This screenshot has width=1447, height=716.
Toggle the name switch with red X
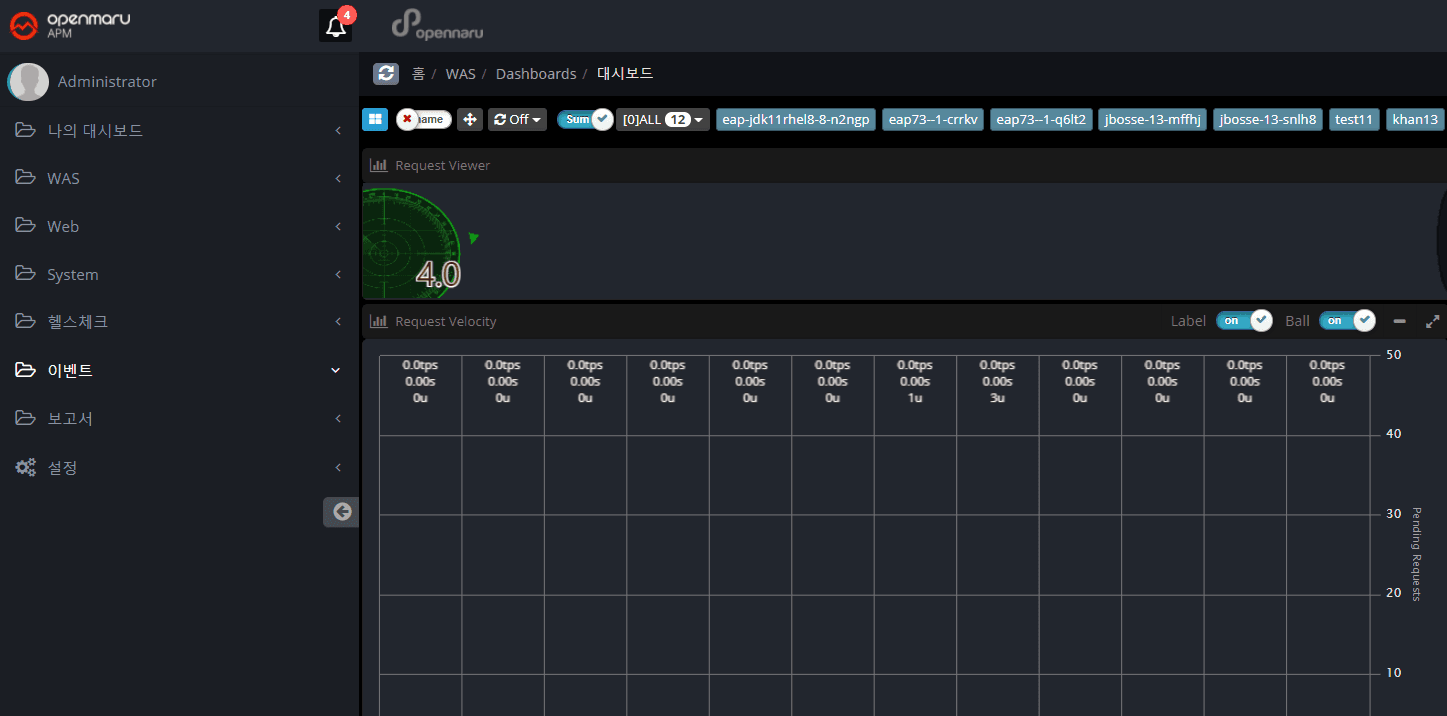pyautogui.click(x=424, y=120)
